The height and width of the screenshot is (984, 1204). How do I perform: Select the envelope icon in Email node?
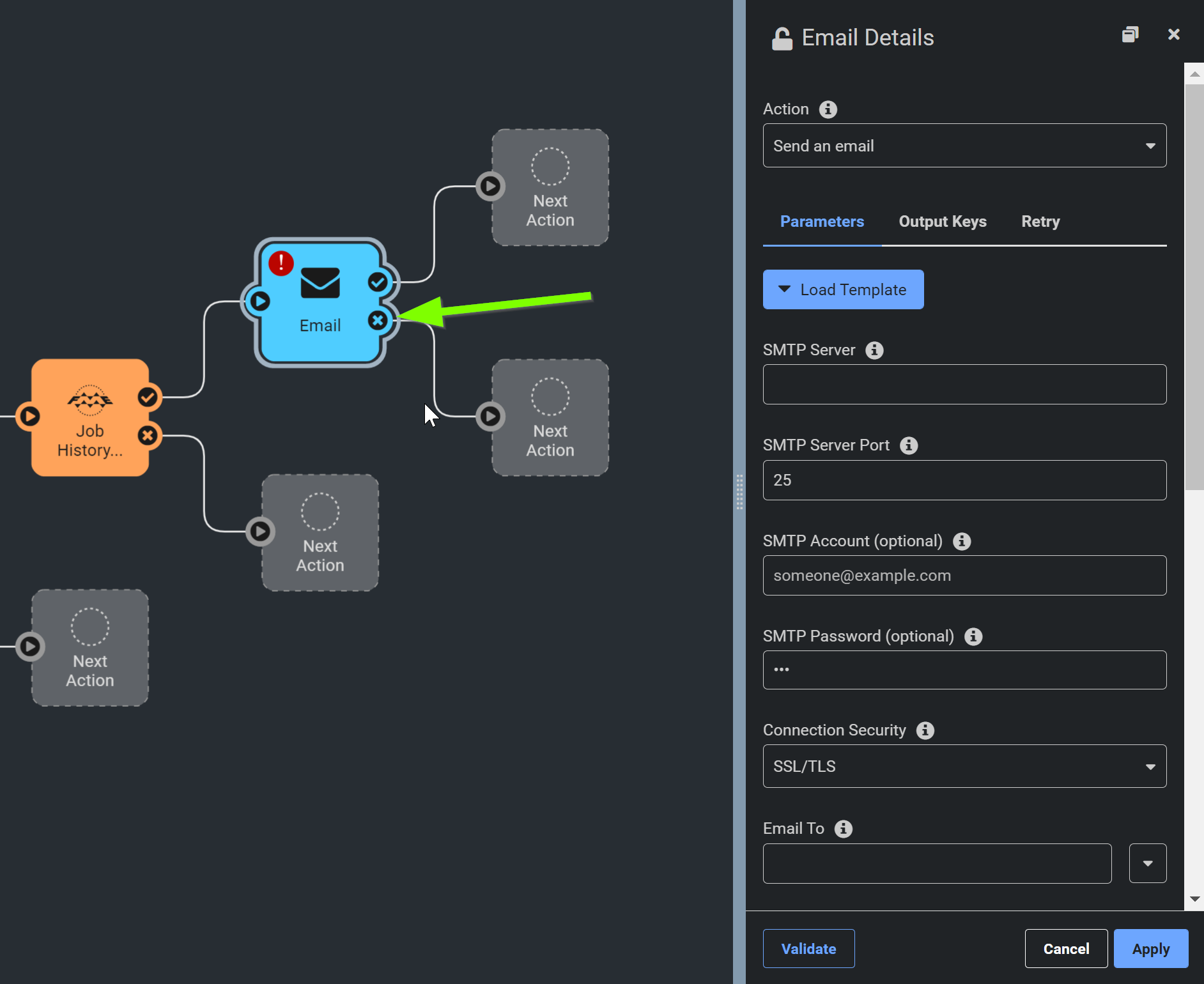[x=320, y=283]
